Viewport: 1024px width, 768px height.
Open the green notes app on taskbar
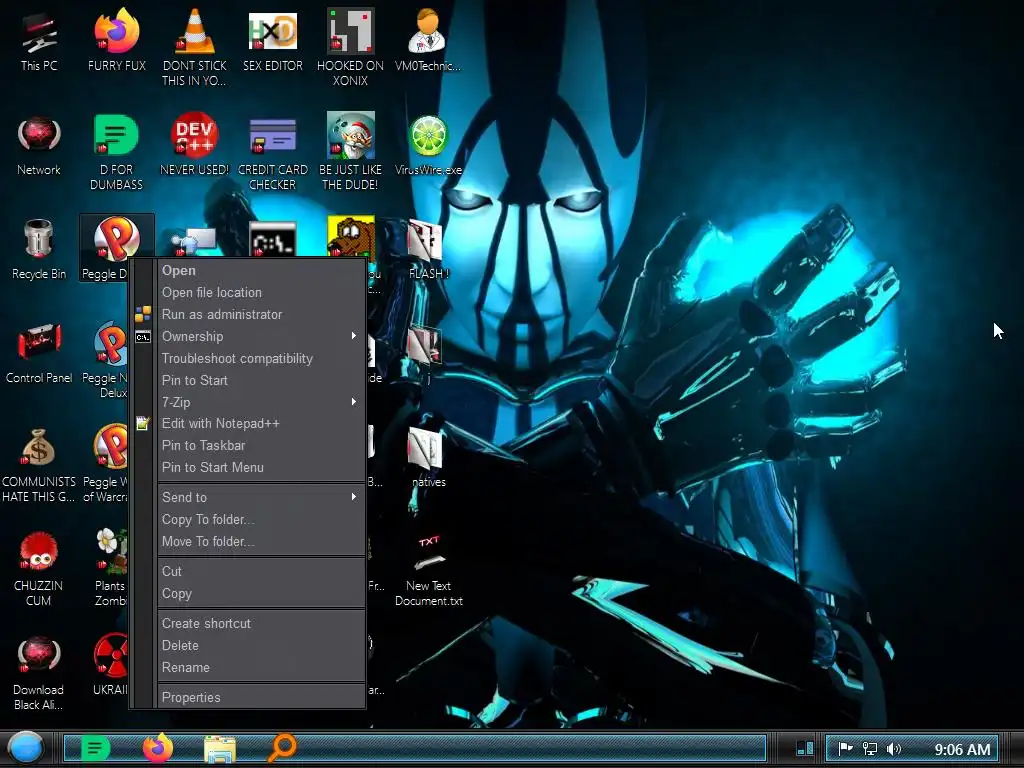[x=95, y=748]
